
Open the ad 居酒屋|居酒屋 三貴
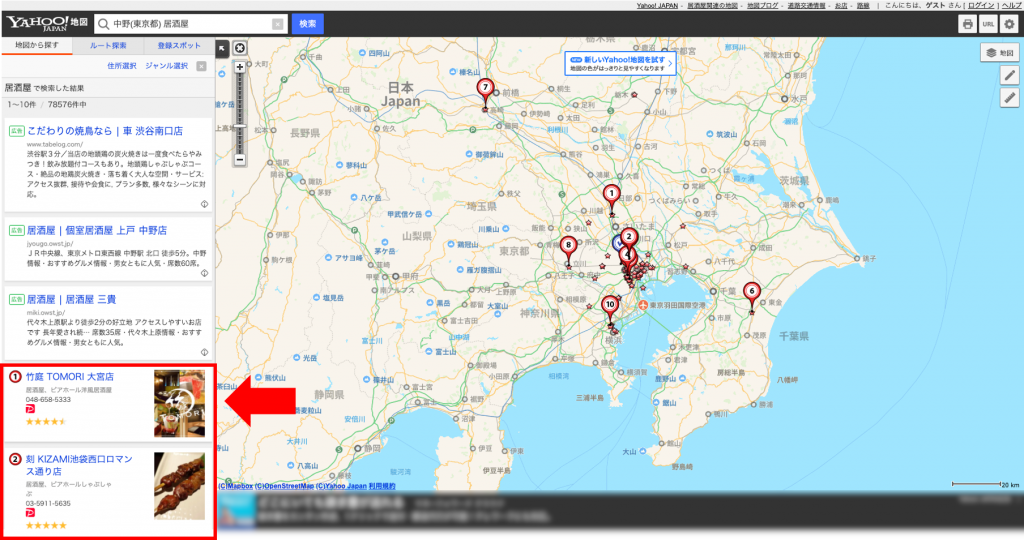(71, 300)
